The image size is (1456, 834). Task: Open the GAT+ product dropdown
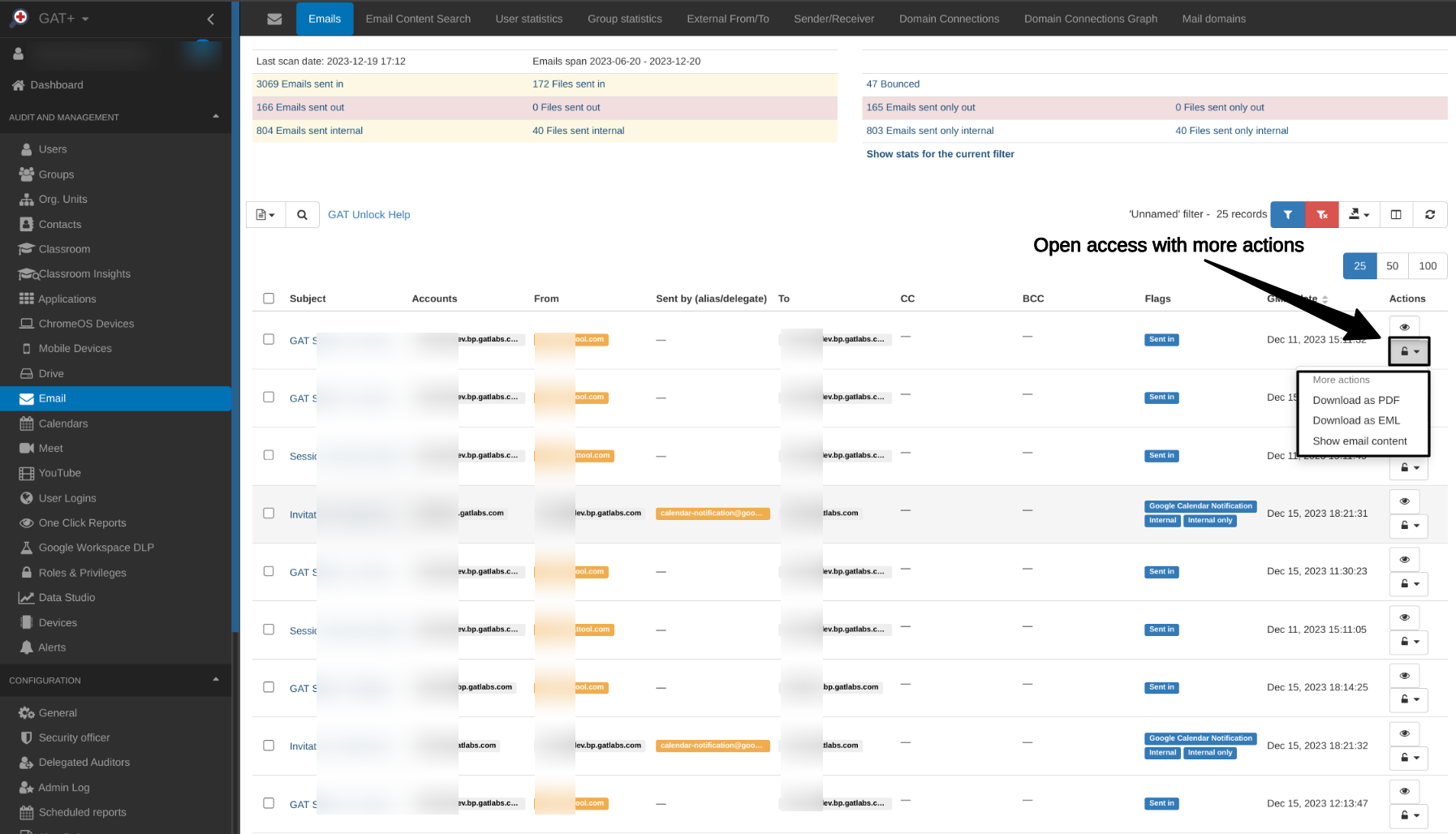tap(63, 18)
